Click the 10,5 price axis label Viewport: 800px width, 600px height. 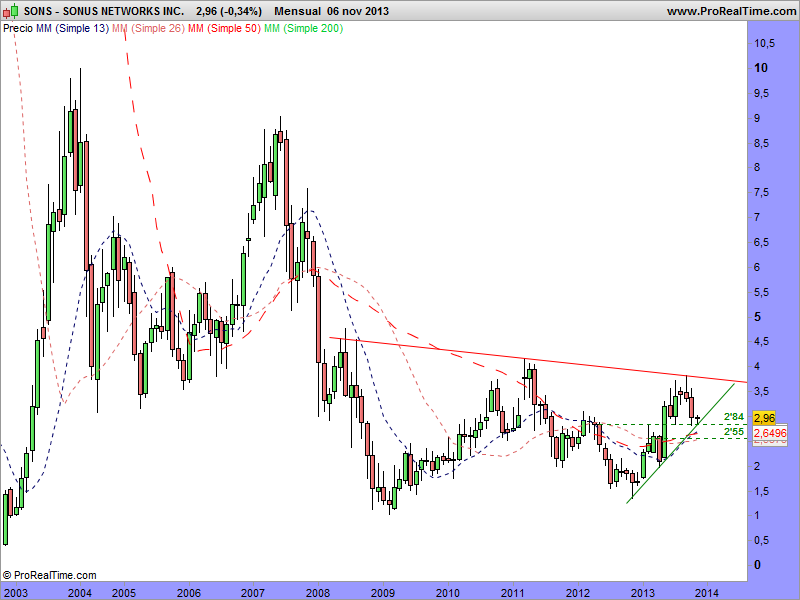(764, 44)
